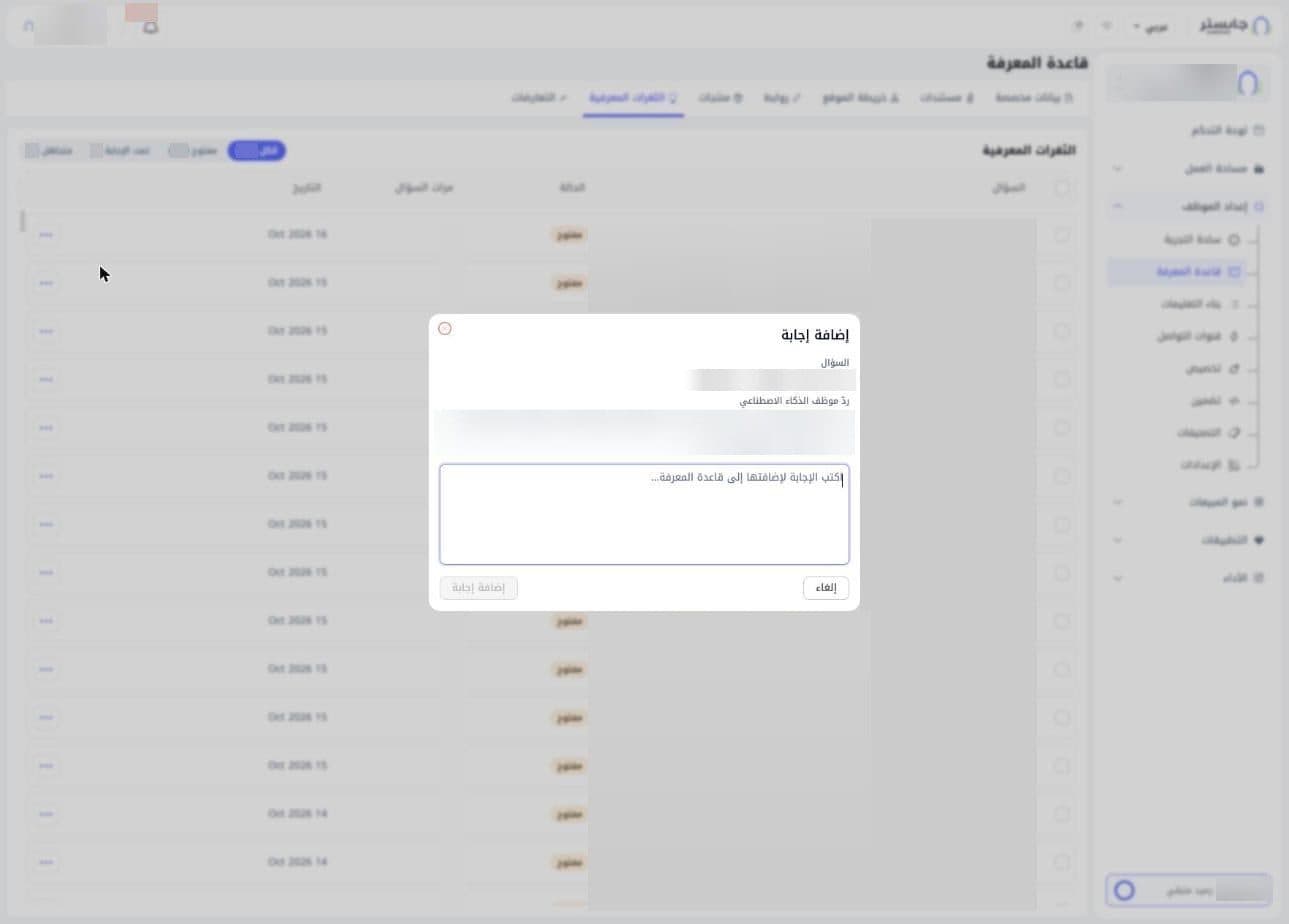Viewport: 1289px width, 924px height.
Task: Click the إضافة إجابة submit button
Action: pos(479,588)
